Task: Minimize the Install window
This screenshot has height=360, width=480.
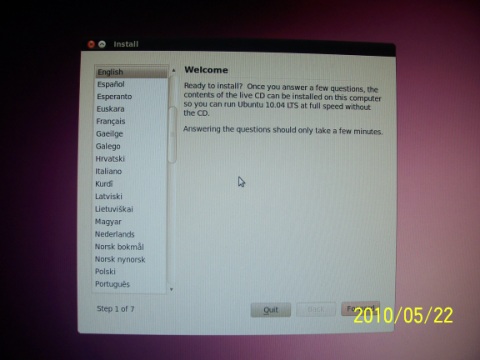Action: point(102,44)
